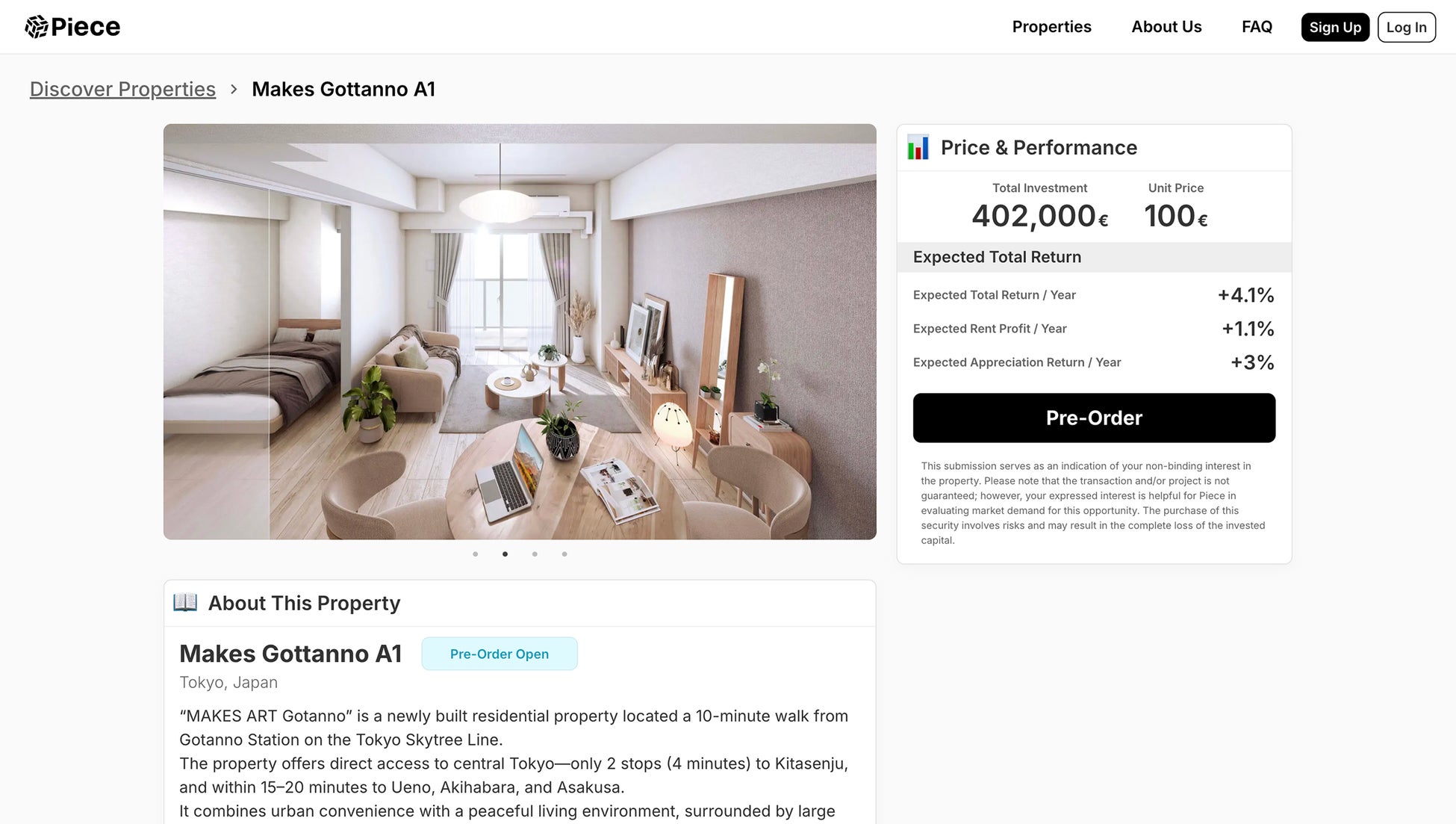The image size is (1456, 824).
Task: Open the About Us page
Action: [x=1166, y=27]
